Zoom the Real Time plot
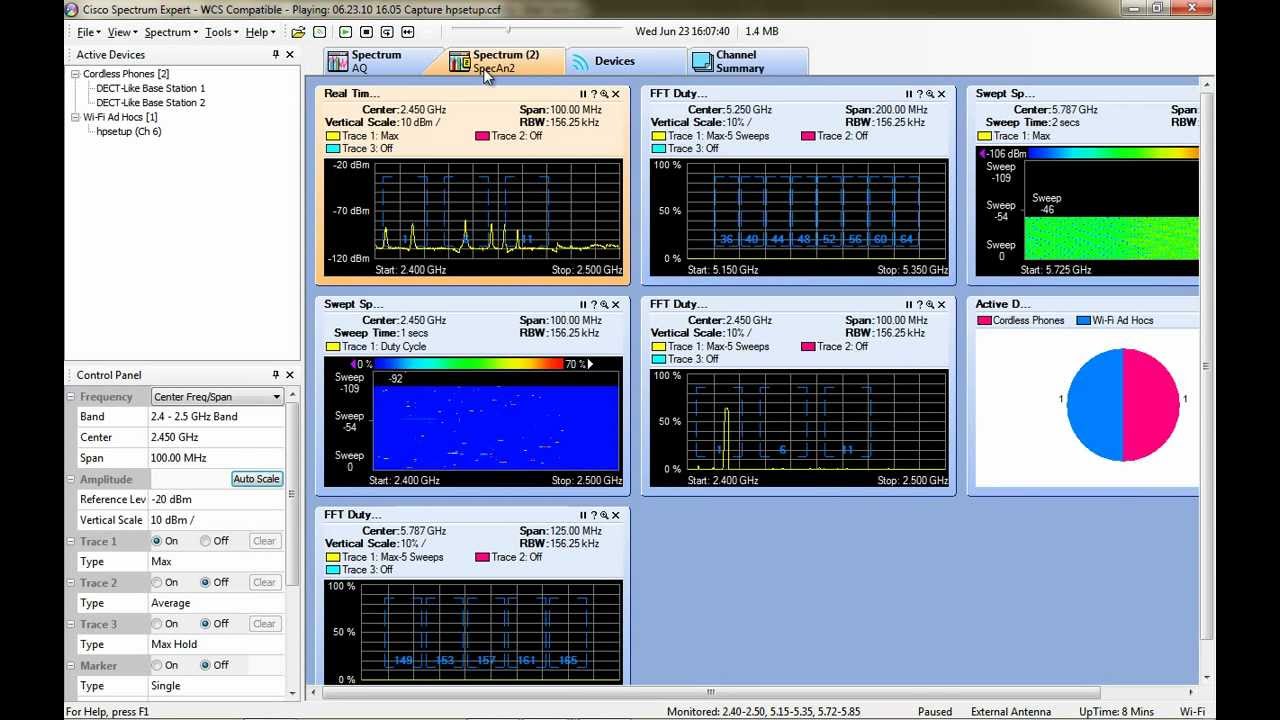Viewport: 1280px width, 720px height. point(604,94)
